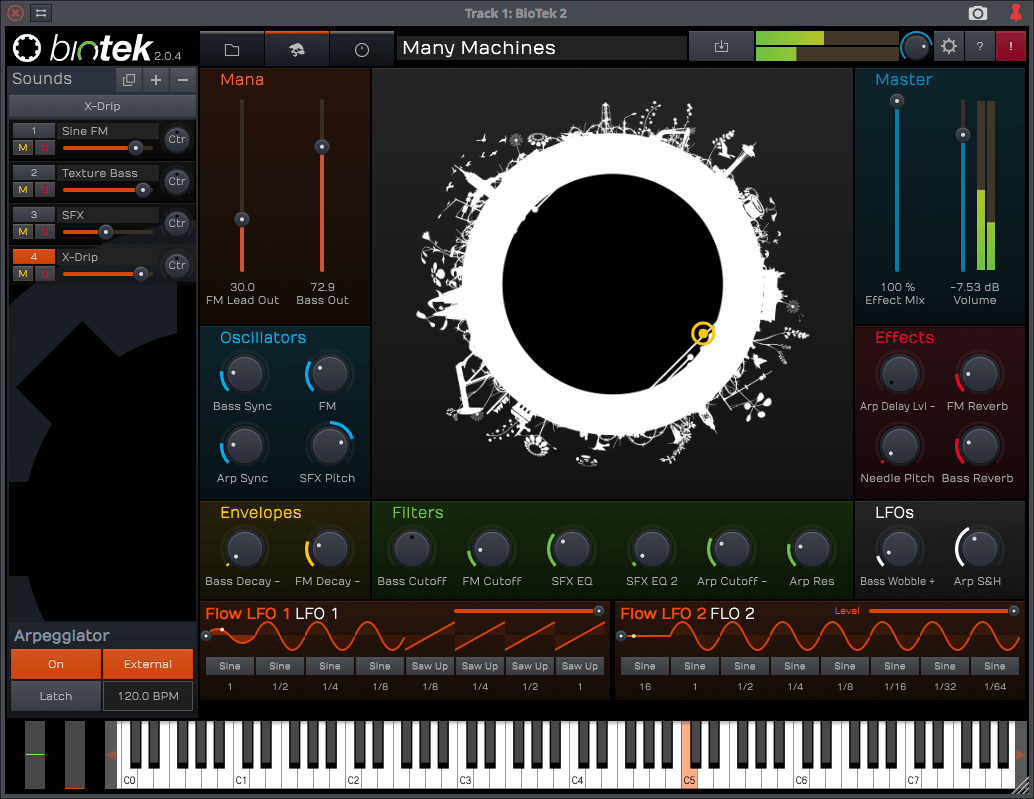Open the first Sine waveform selector in LFO 1
1034x799 pixels.
(230, 666)
